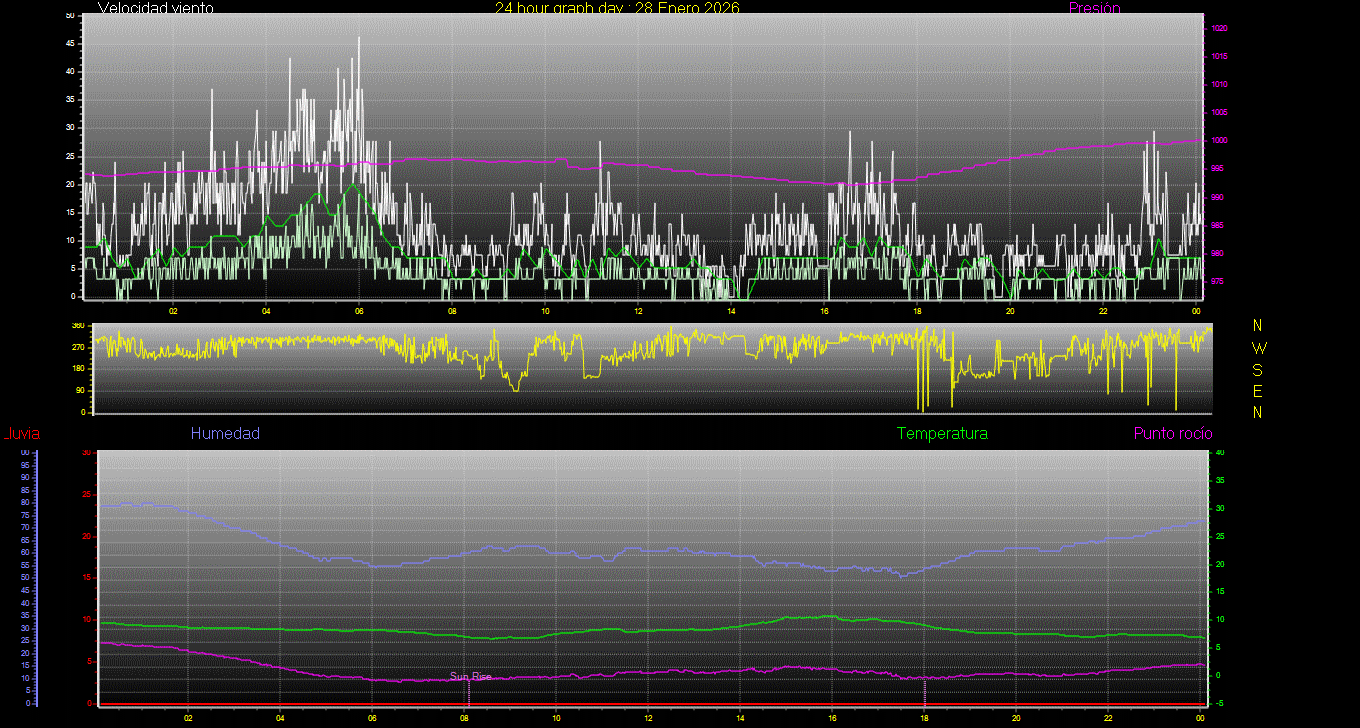1360x728 pixels.
Task: Click the highest wind gust peak near 06
Action: 359,40
